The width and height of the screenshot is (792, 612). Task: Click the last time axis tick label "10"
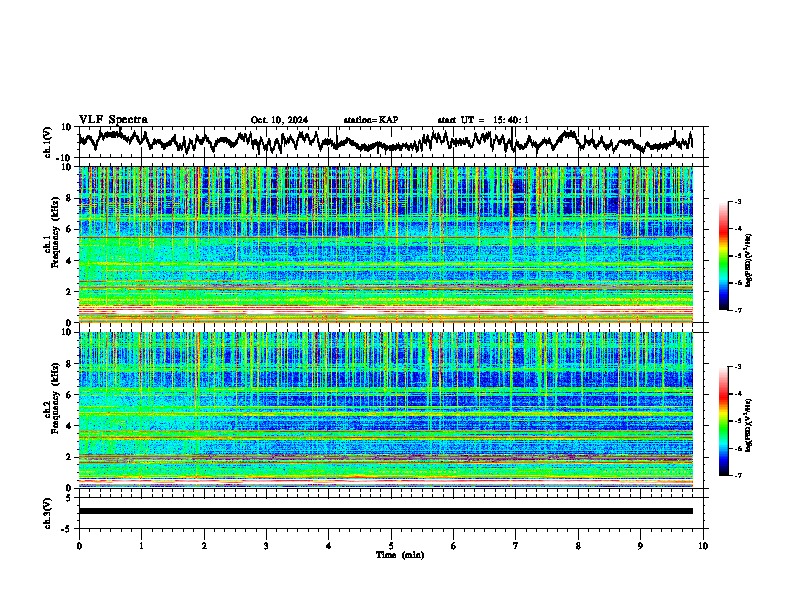pos(703,546)
